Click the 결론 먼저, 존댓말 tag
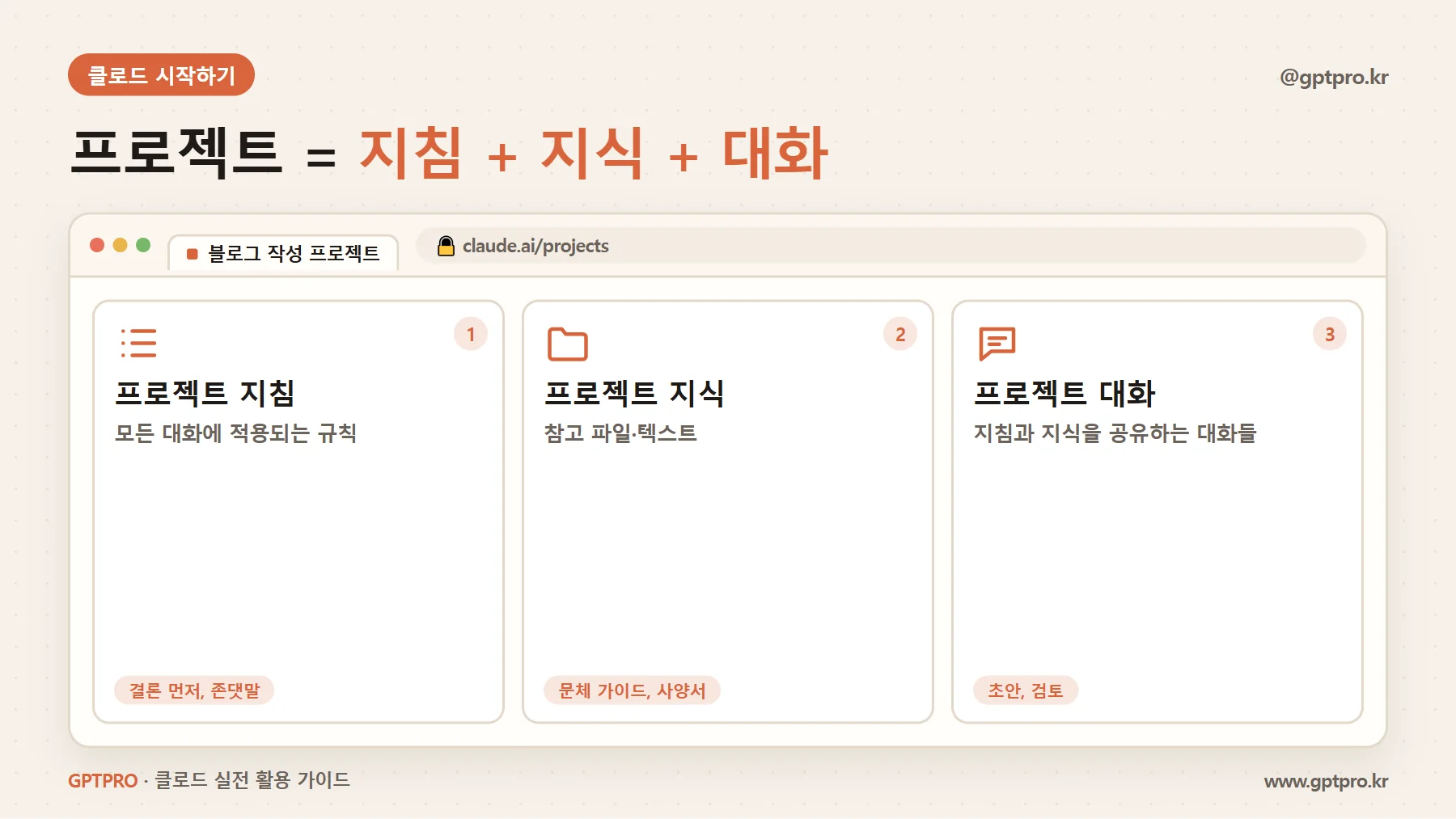This screenshot has height=819, width=1456. [x=194, y=690]
